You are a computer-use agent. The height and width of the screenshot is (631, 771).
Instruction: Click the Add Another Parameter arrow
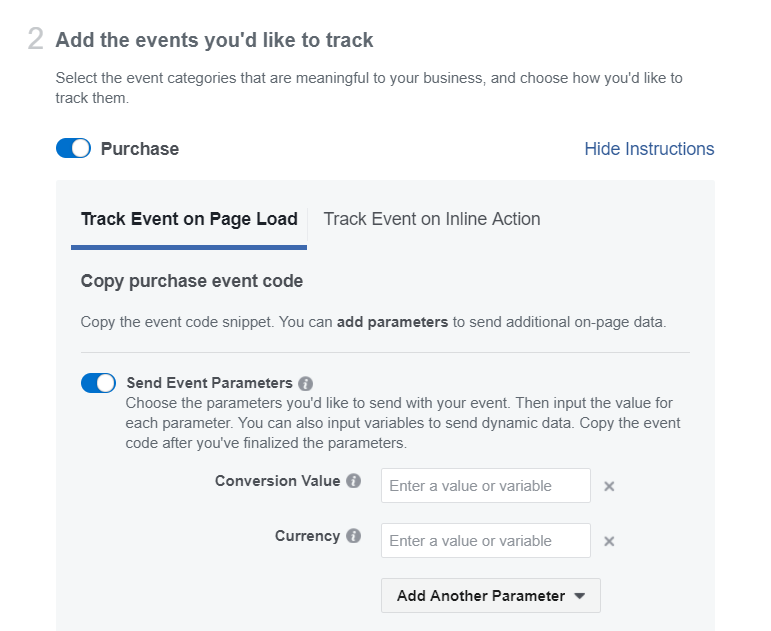tap(580, 596)
